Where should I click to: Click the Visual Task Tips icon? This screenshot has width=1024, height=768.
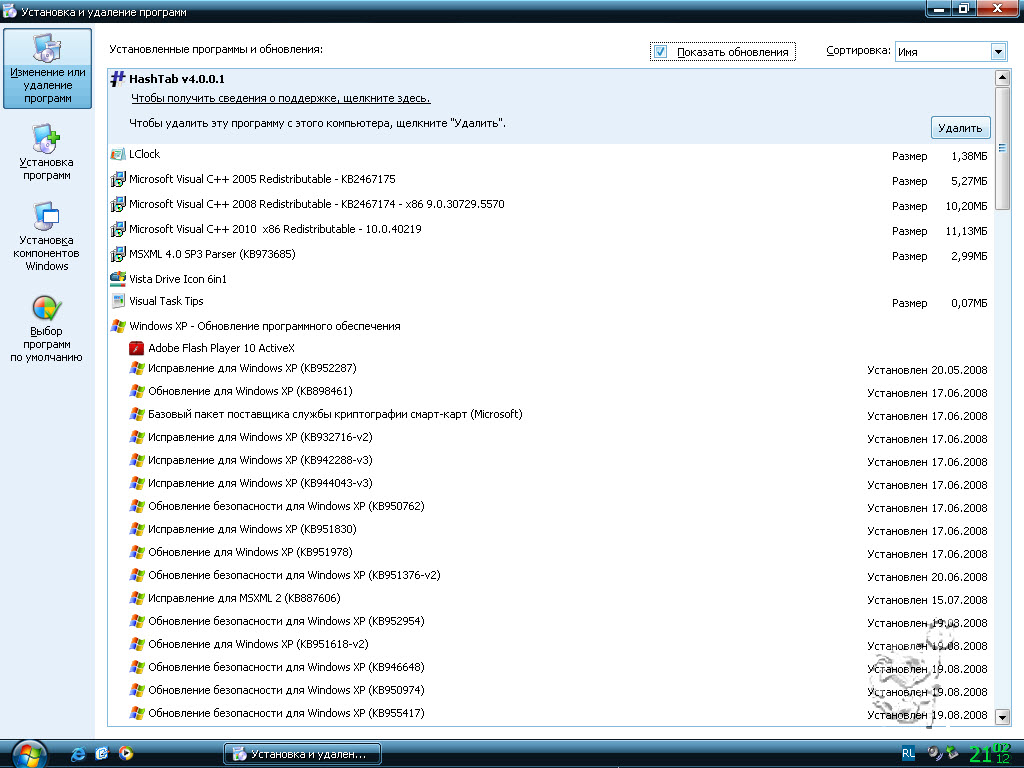point(118,301)
